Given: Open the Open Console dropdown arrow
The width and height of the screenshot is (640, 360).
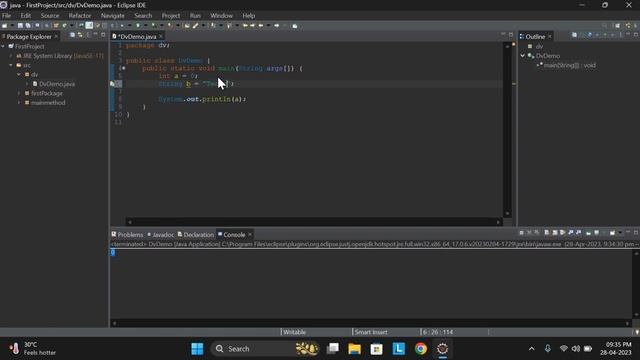Looking at the screenshot, I should point(620,233).
